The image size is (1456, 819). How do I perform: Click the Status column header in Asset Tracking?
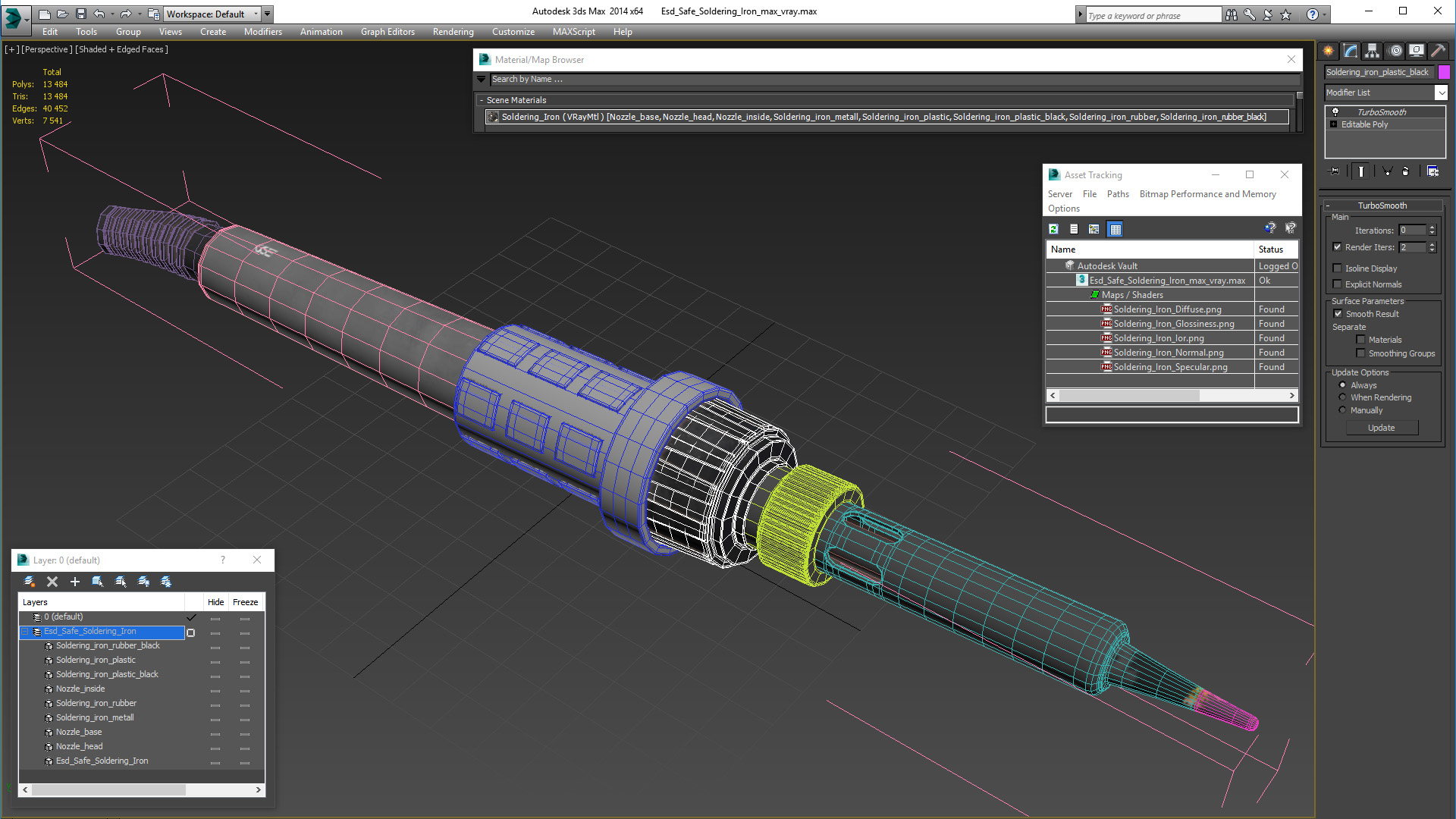click(1276, 249)
